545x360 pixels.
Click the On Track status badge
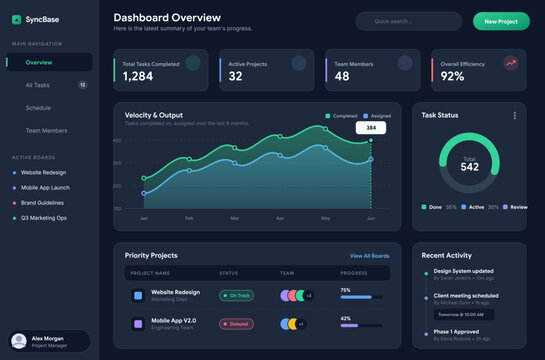coord(236,296)
